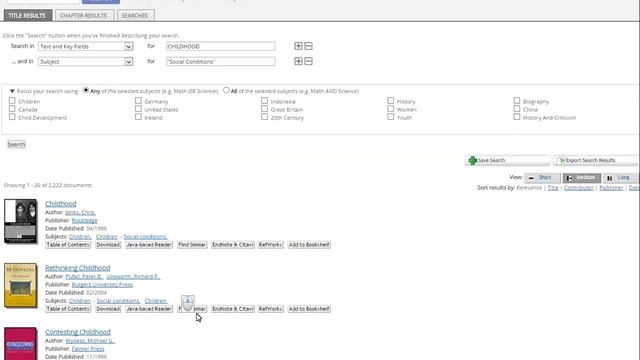
Task: Click the Falmer Press publisher link
Action: tap(88, 349)
